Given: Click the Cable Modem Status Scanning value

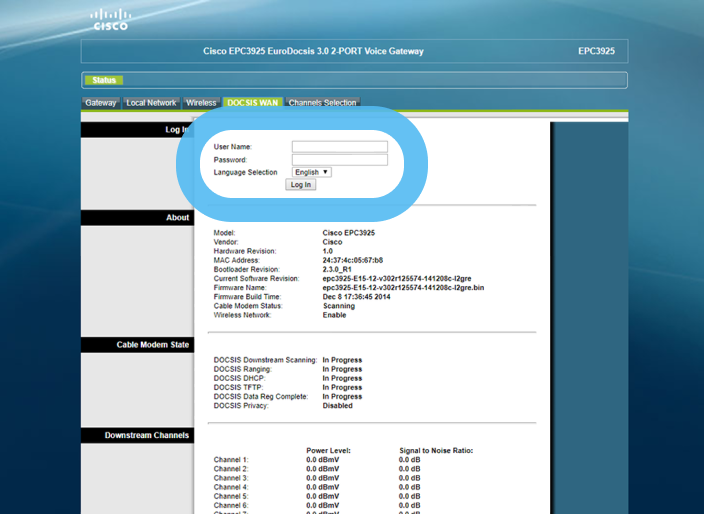Looking at the screenshot, I should tap(338, 306).
